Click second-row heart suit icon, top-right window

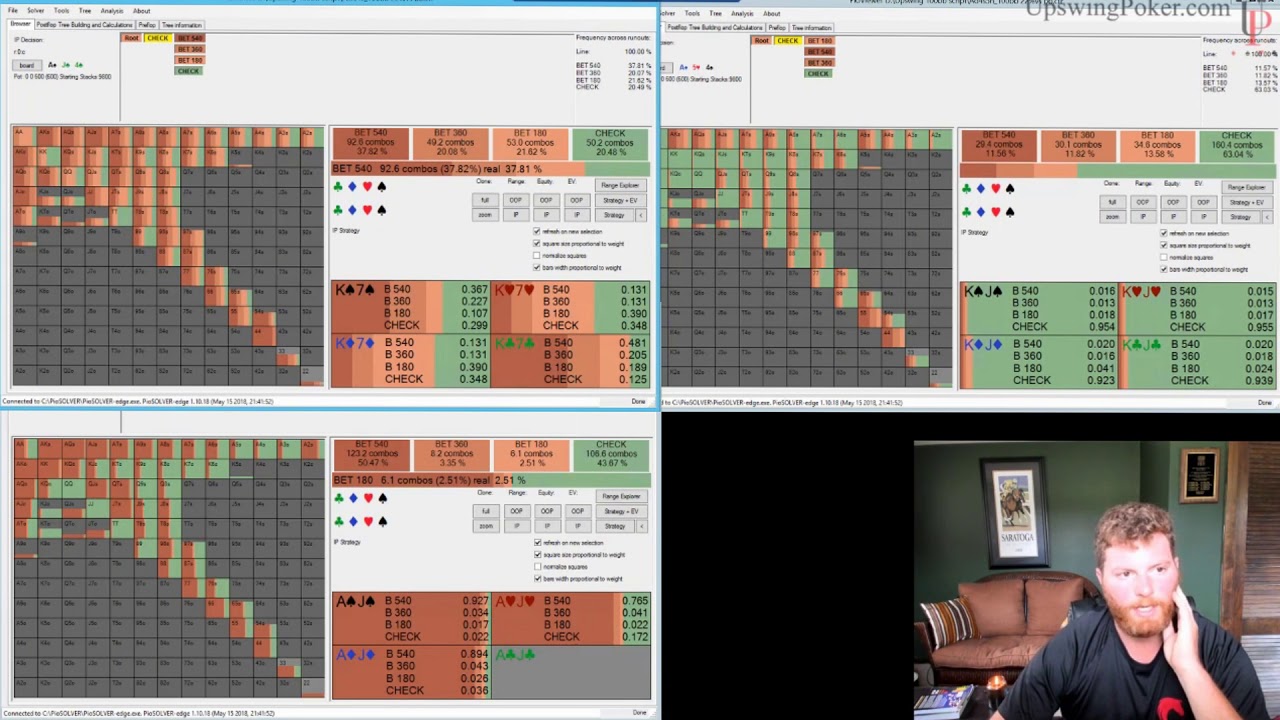point(996,212)
